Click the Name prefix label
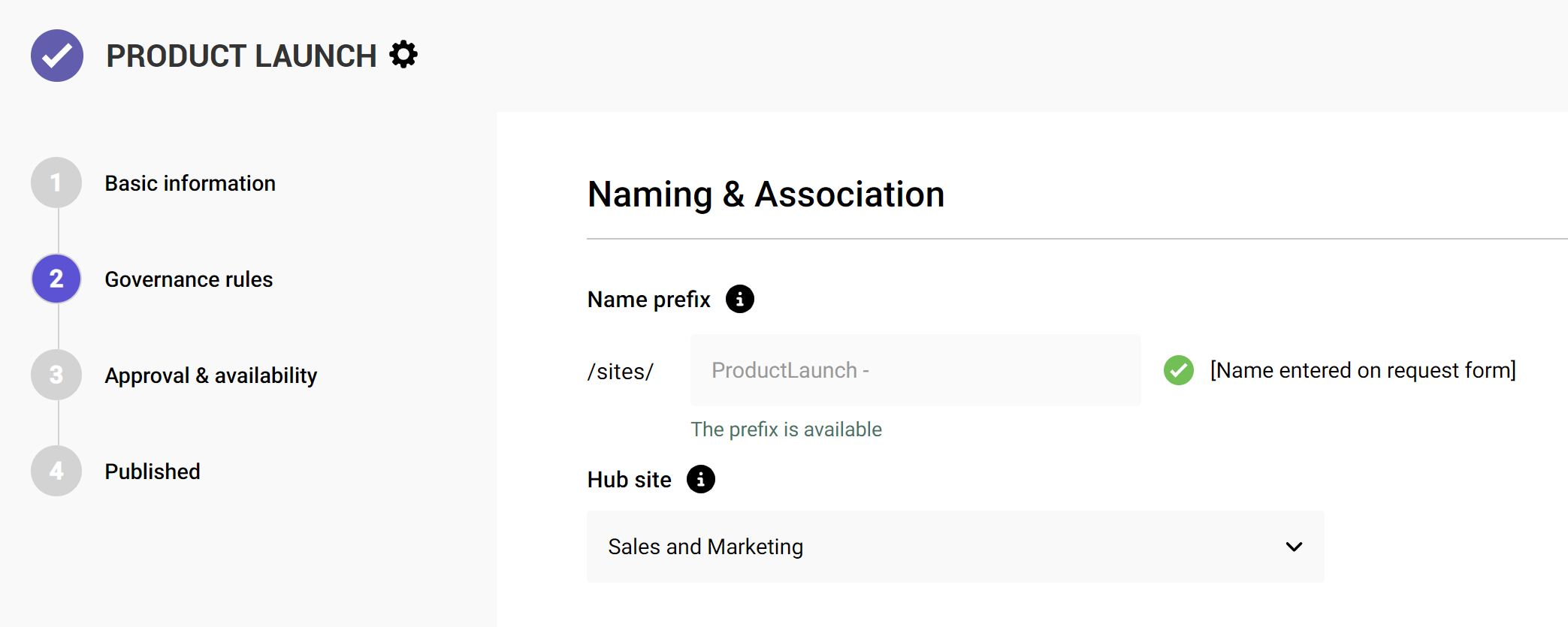 [x=649, y=300]
